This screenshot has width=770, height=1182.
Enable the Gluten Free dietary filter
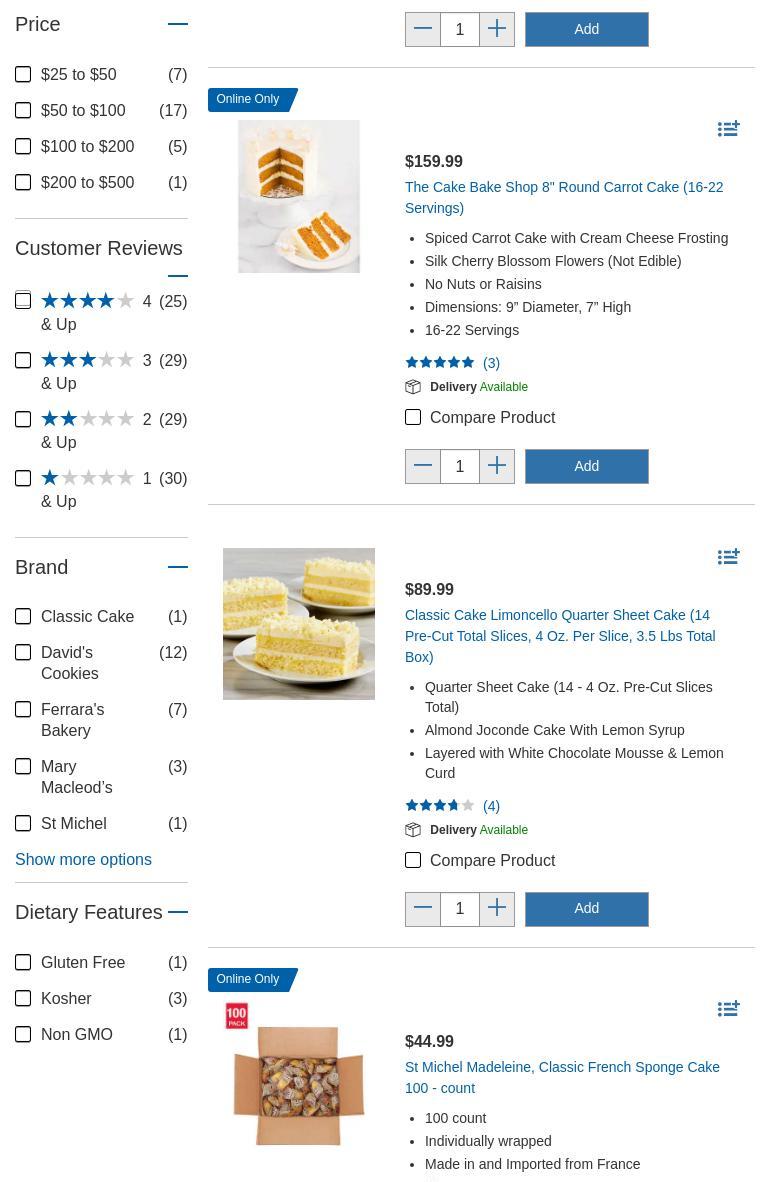(23, 962)
